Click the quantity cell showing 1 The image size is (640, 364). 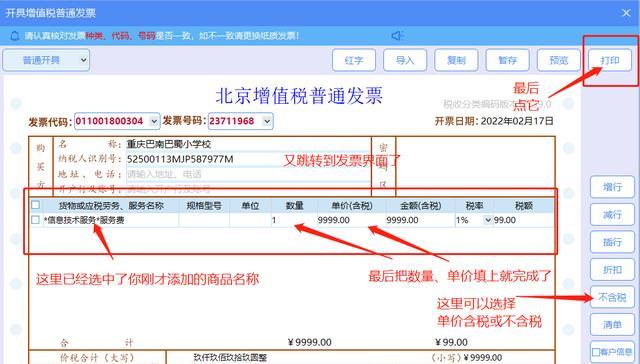coord(294,220)
